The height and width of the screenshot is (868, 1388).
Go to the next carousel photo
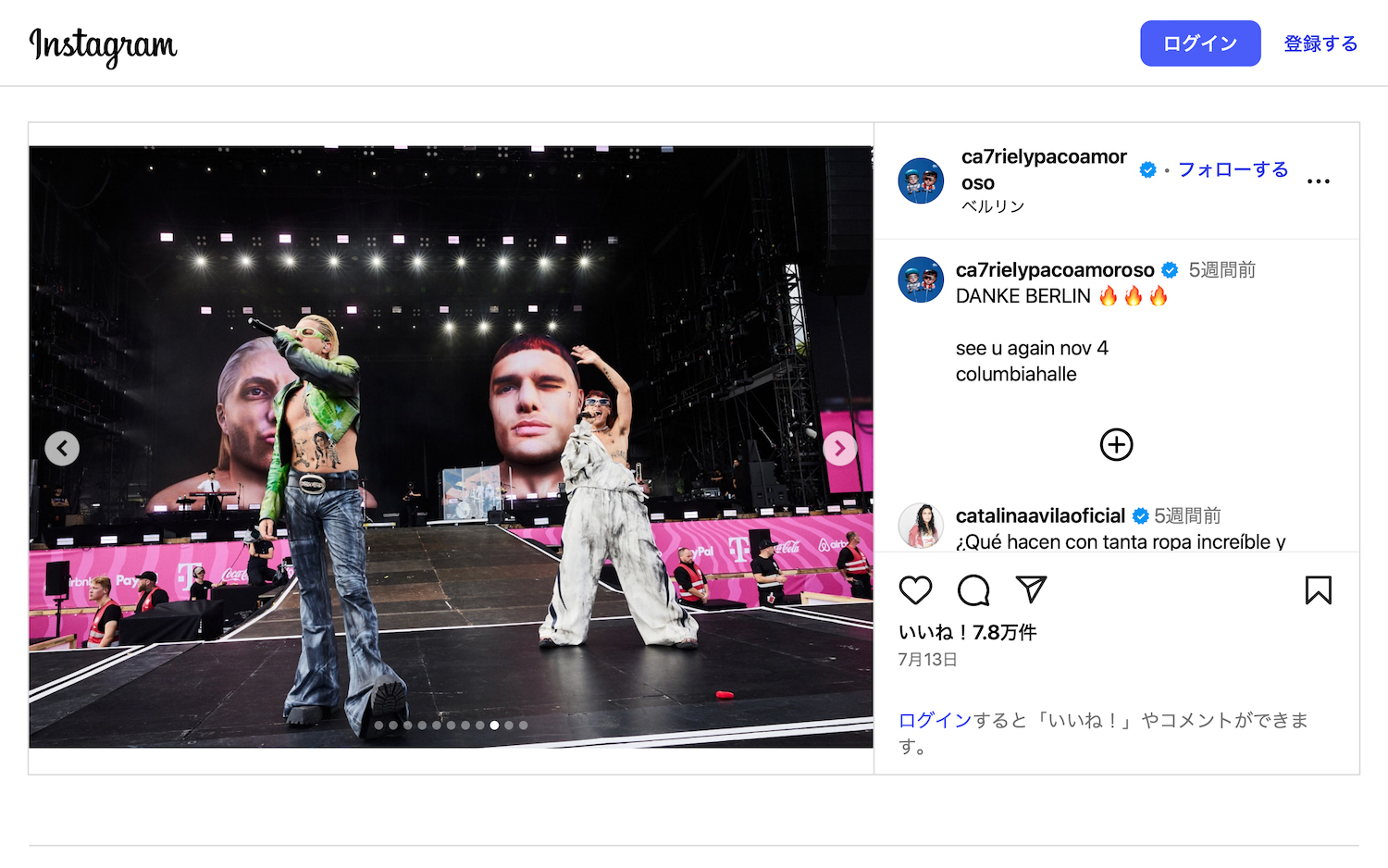(x=839, y=449)
